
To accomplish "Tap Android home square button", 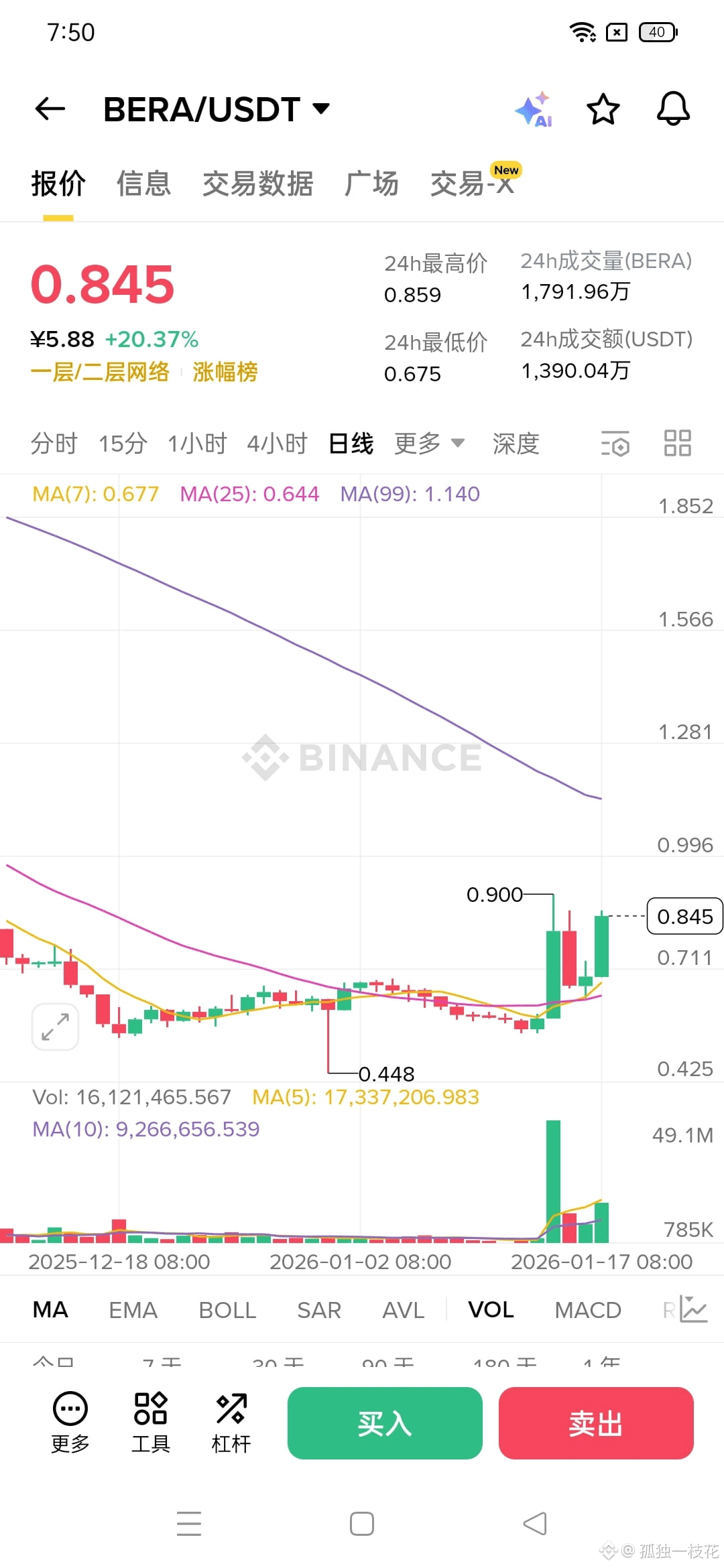I will 362,1524.
